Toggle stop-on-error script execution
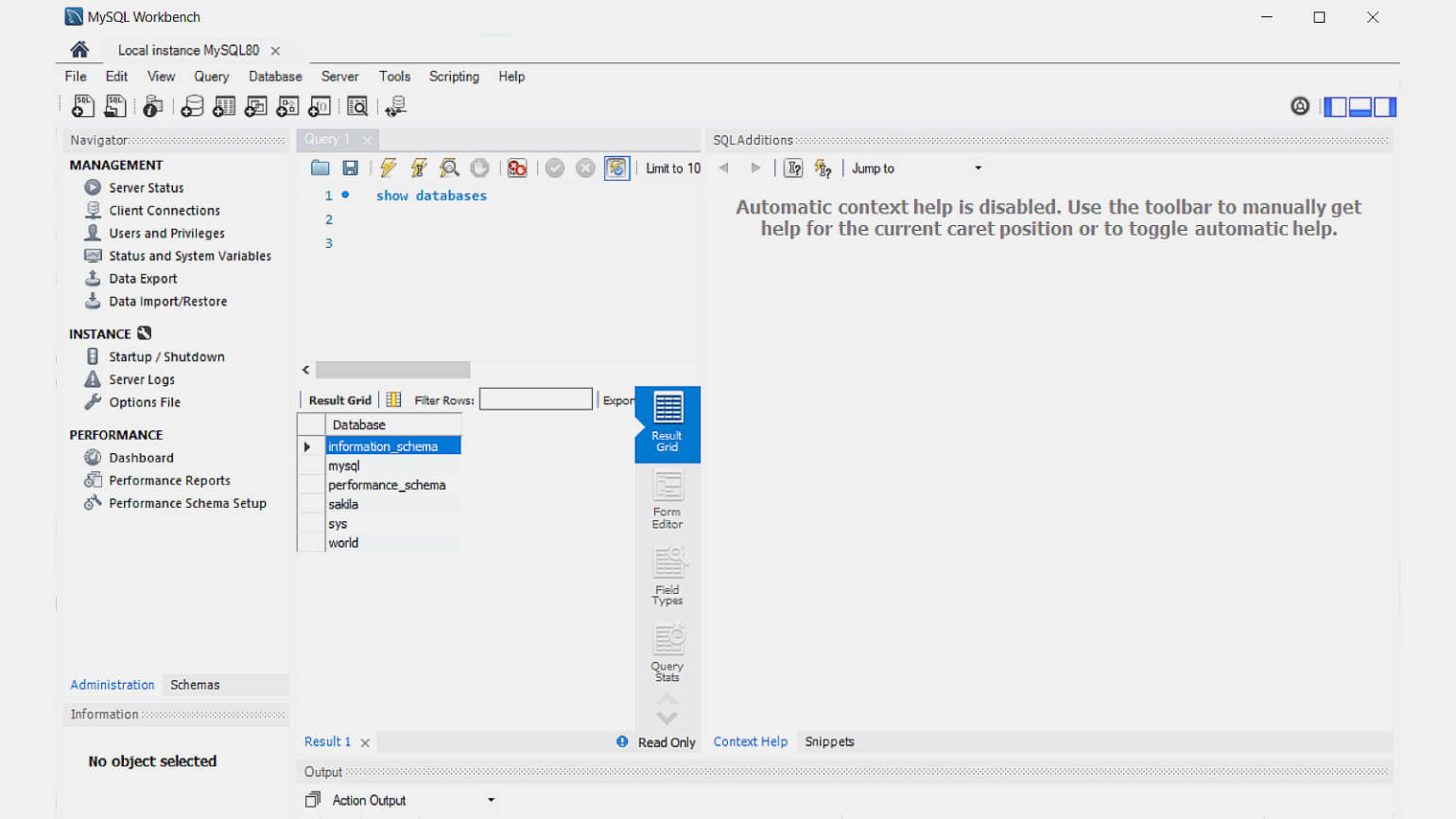Screen dimensions: 1456x819 click(517, 168)
